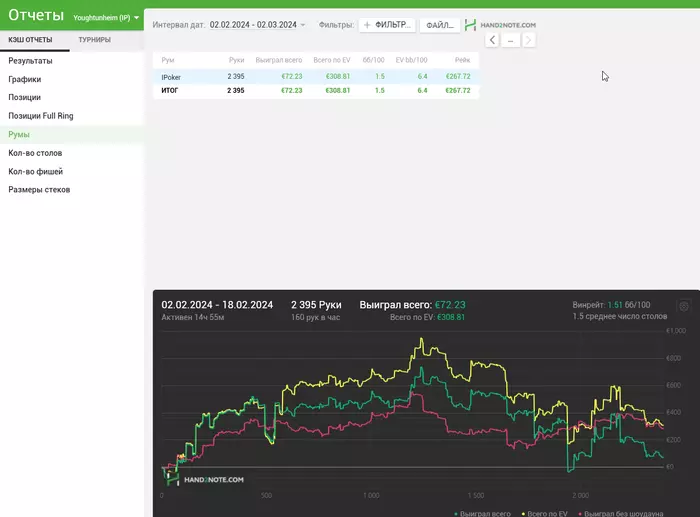Toggle Выиграл без шоудауна legend line
The image size is (700, 517).
coord(621,513)
